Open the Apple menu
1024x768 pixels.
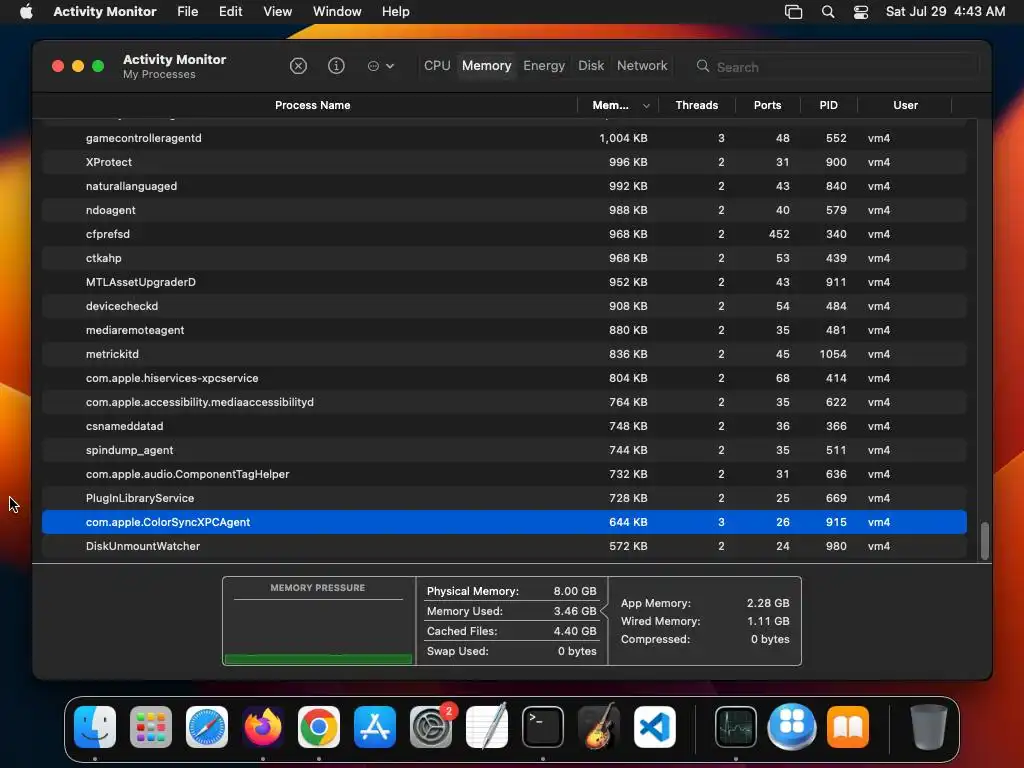pyautogui.click(x=26, y=12)
